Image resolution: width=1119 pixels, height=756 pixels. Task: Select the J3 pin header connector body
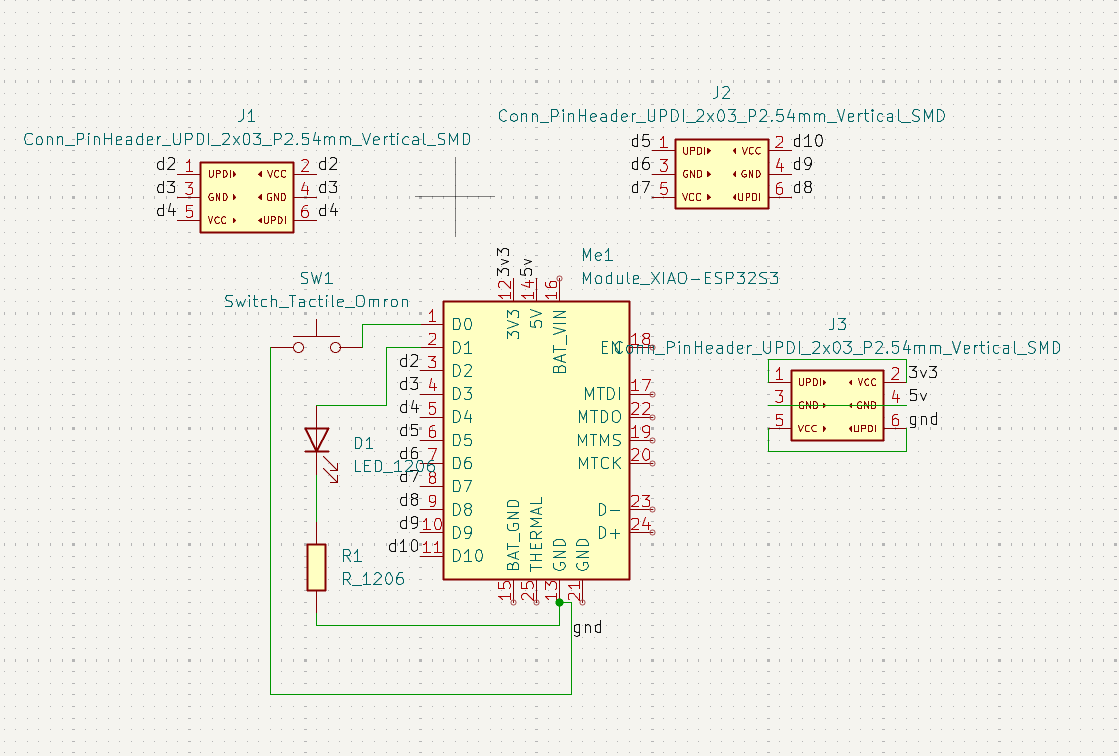point(837,405)
